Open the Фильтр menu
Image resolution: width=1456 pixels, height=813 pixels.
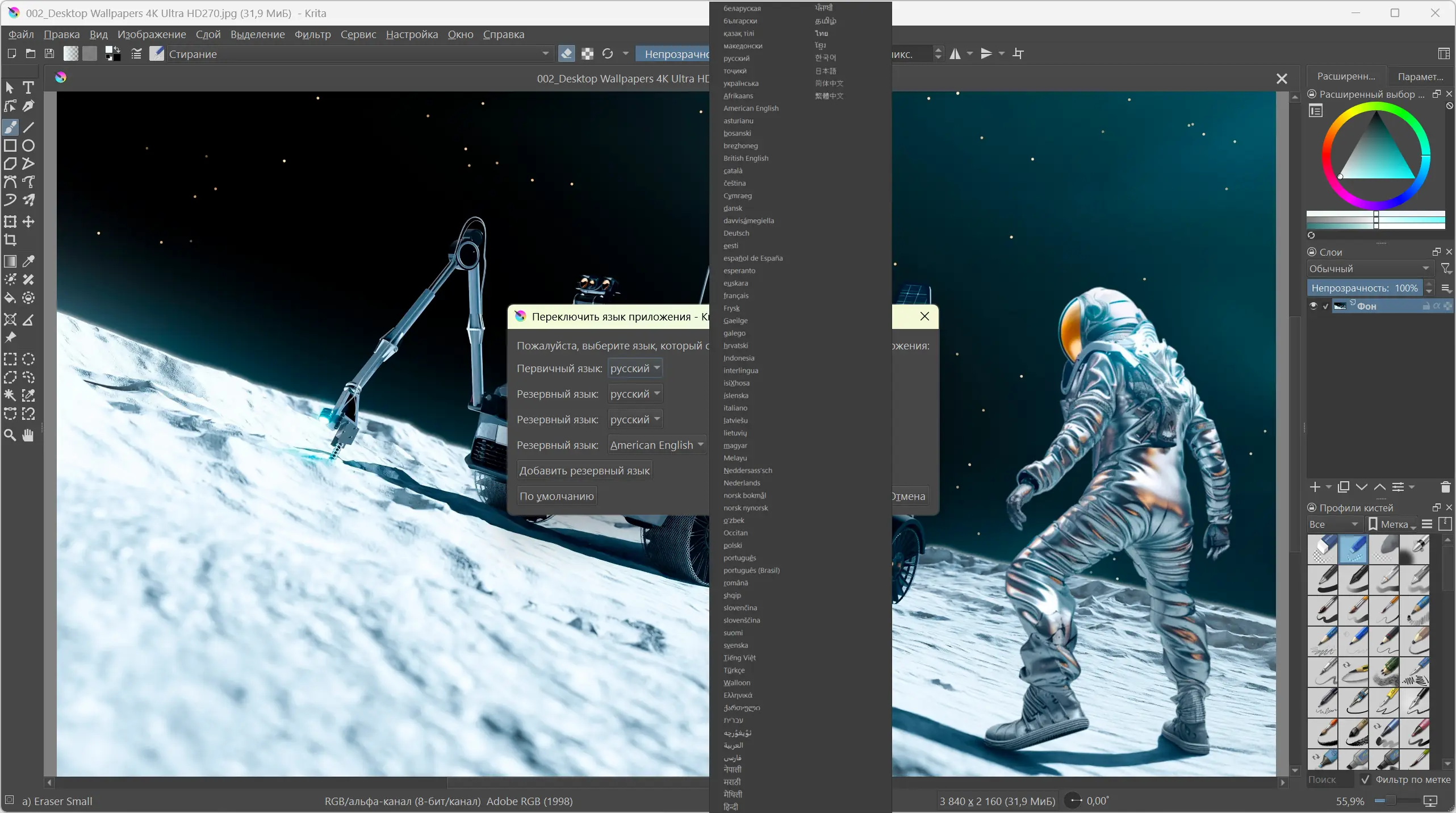[x=312, y=35]
